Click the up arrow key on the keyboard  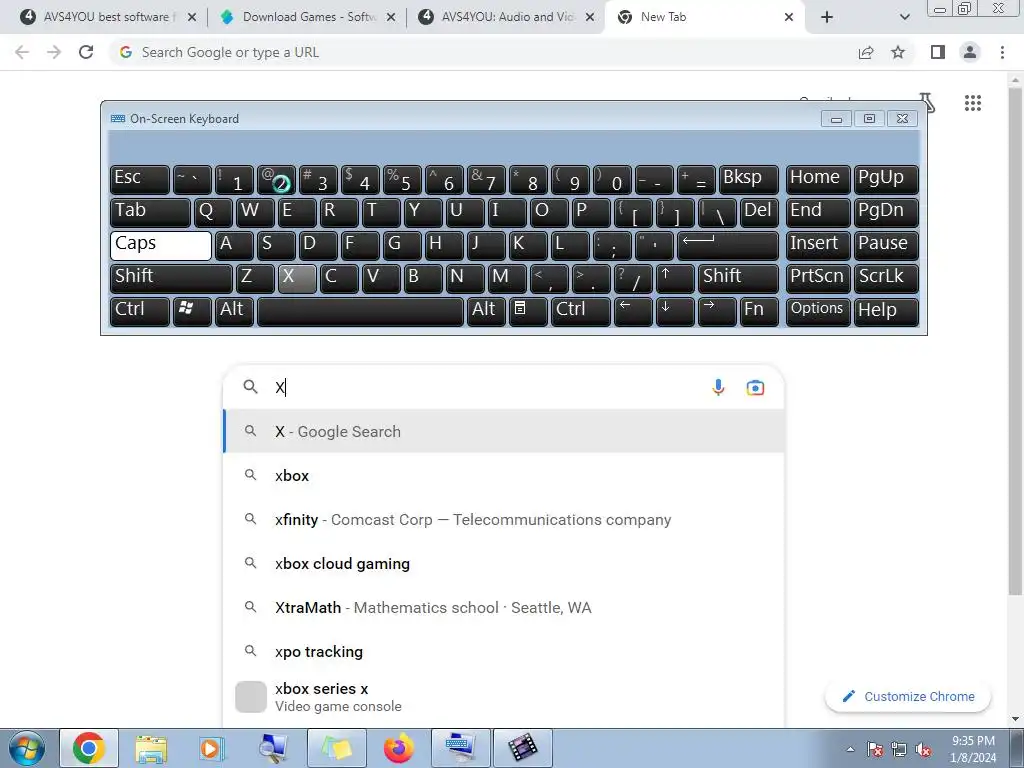(x=675, y=278)
